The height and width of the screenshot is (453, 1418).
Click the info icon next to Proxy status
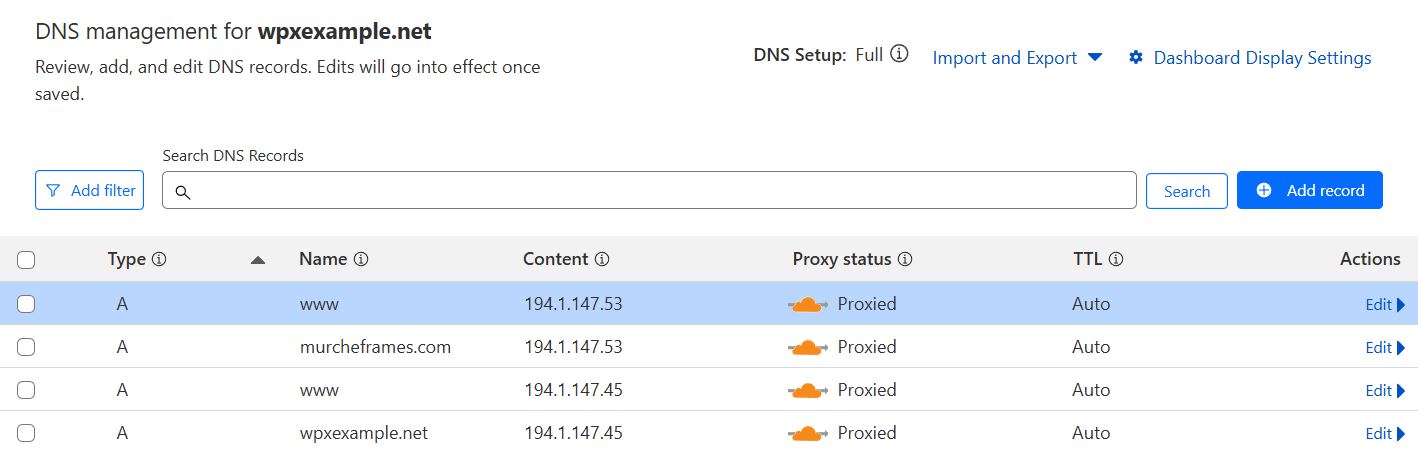[x=905, y=259]
